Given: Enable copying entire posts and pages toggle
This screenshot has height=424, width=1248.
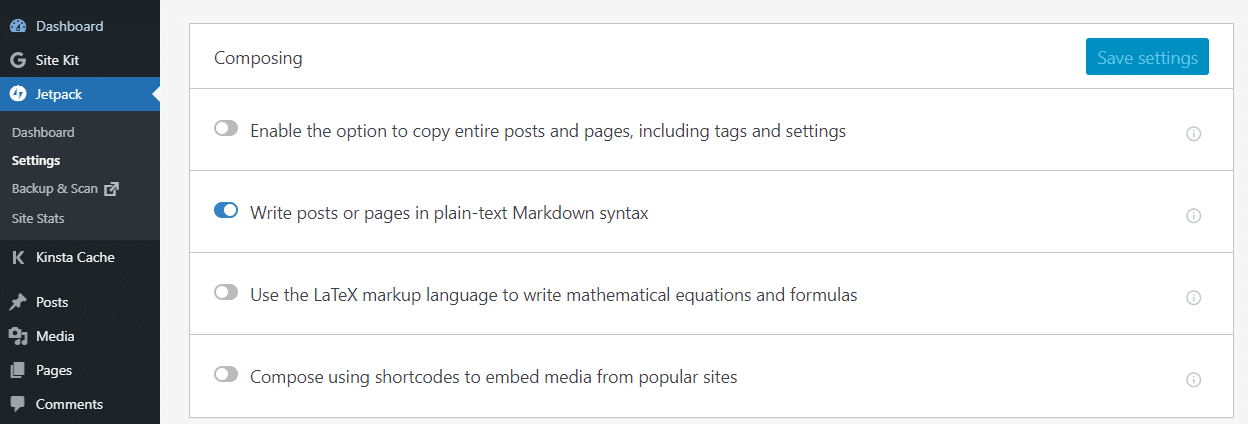Looking at the screenshot, I should [x=226, y=129].
